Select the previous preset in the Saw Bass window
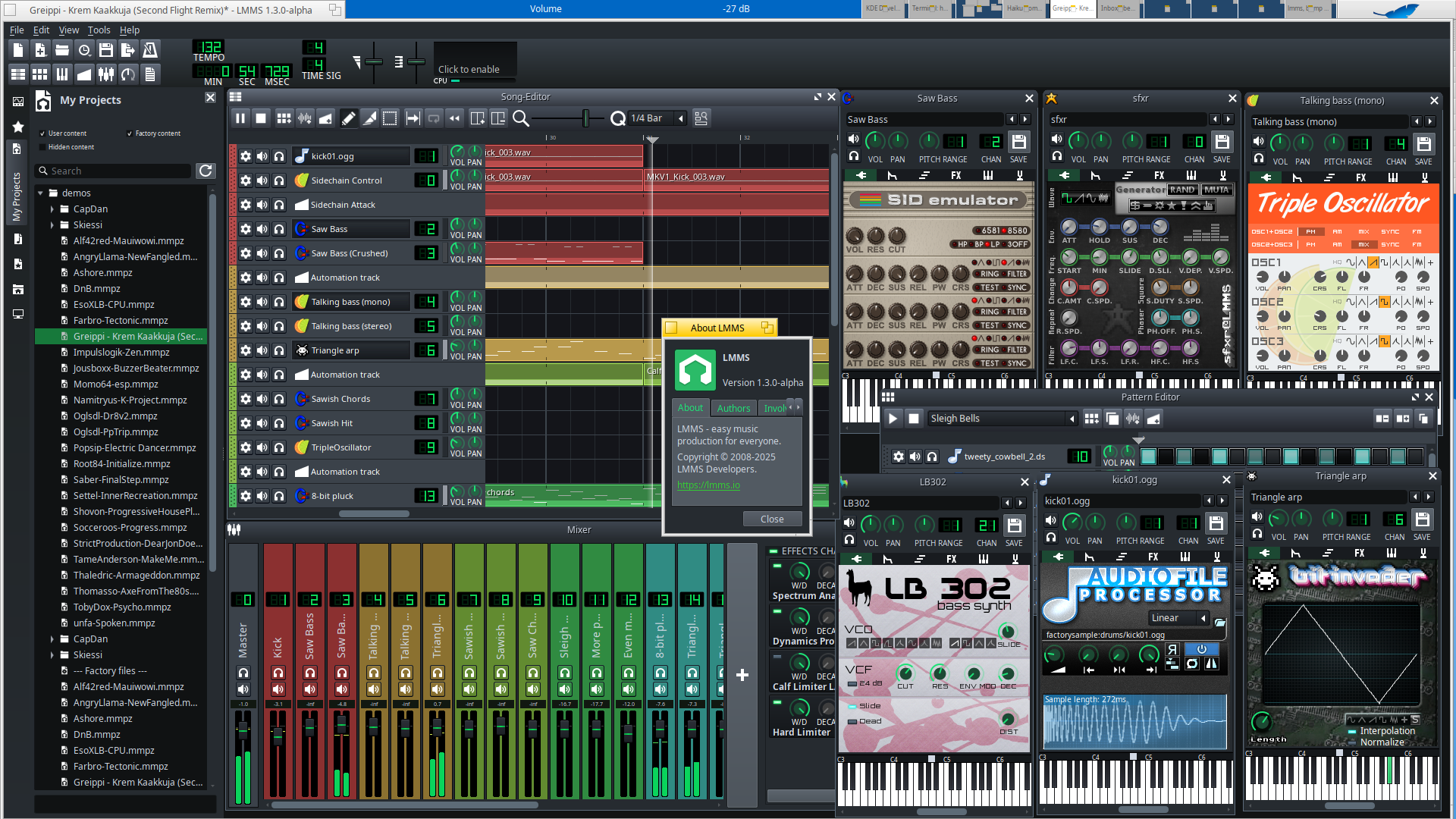Viewport: 1456px width, 819px height. [x=1011, y=120]
